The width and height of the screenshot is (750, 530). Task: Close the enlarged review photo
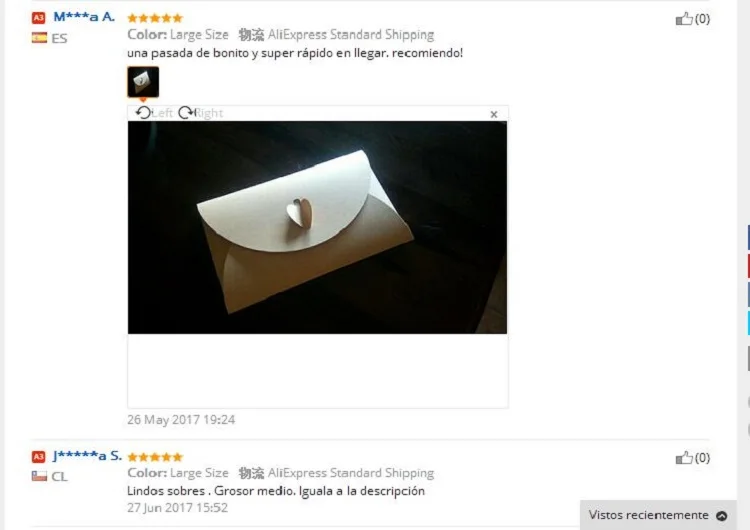494,114
